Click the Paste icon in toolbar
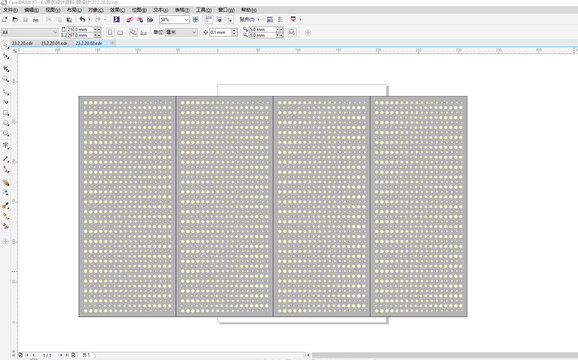The image size is (578, 360). point(69,20)
